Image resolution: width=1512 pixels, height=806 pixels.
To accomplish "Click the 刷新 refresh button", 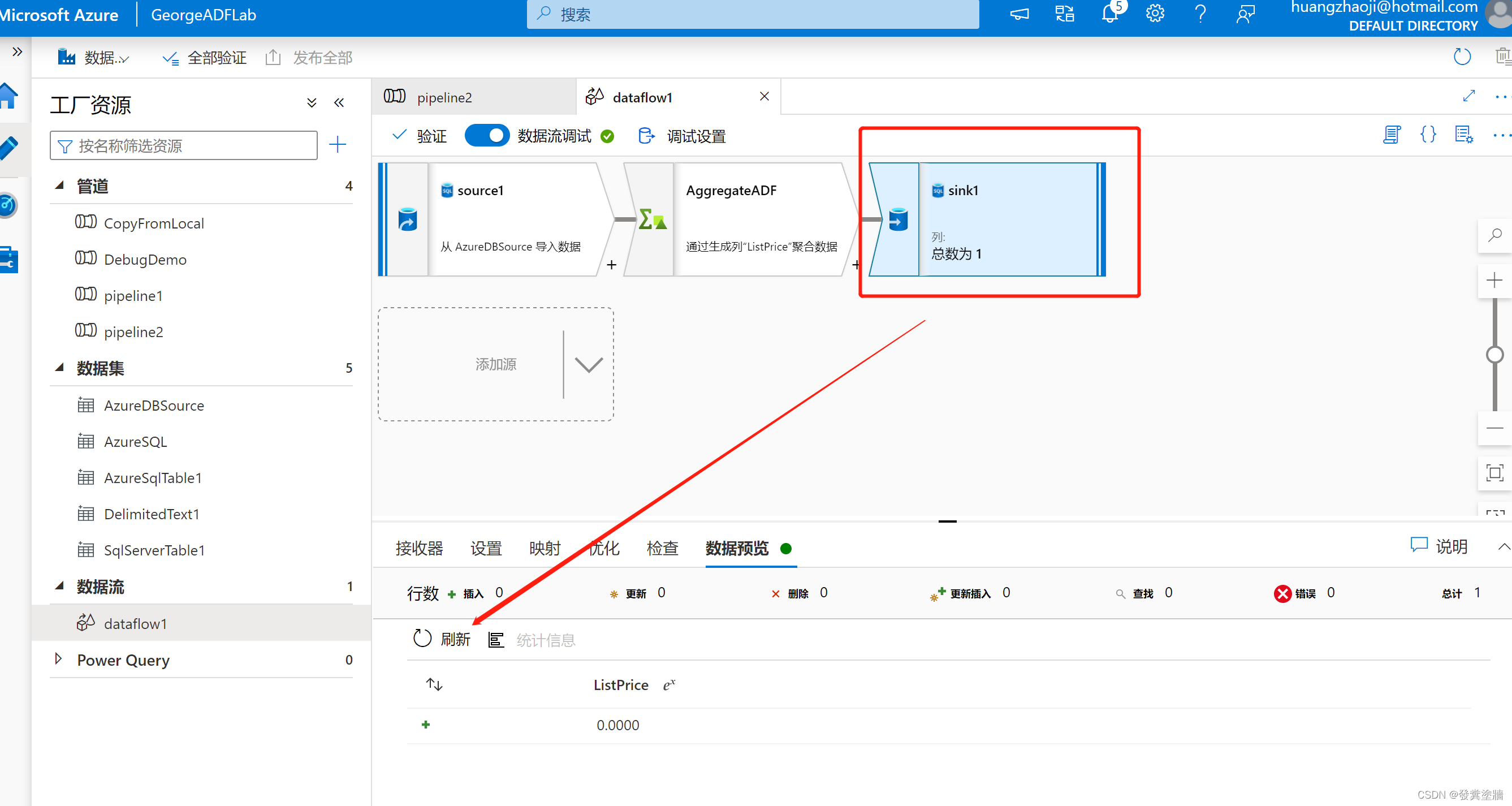I will coord(442,639).
